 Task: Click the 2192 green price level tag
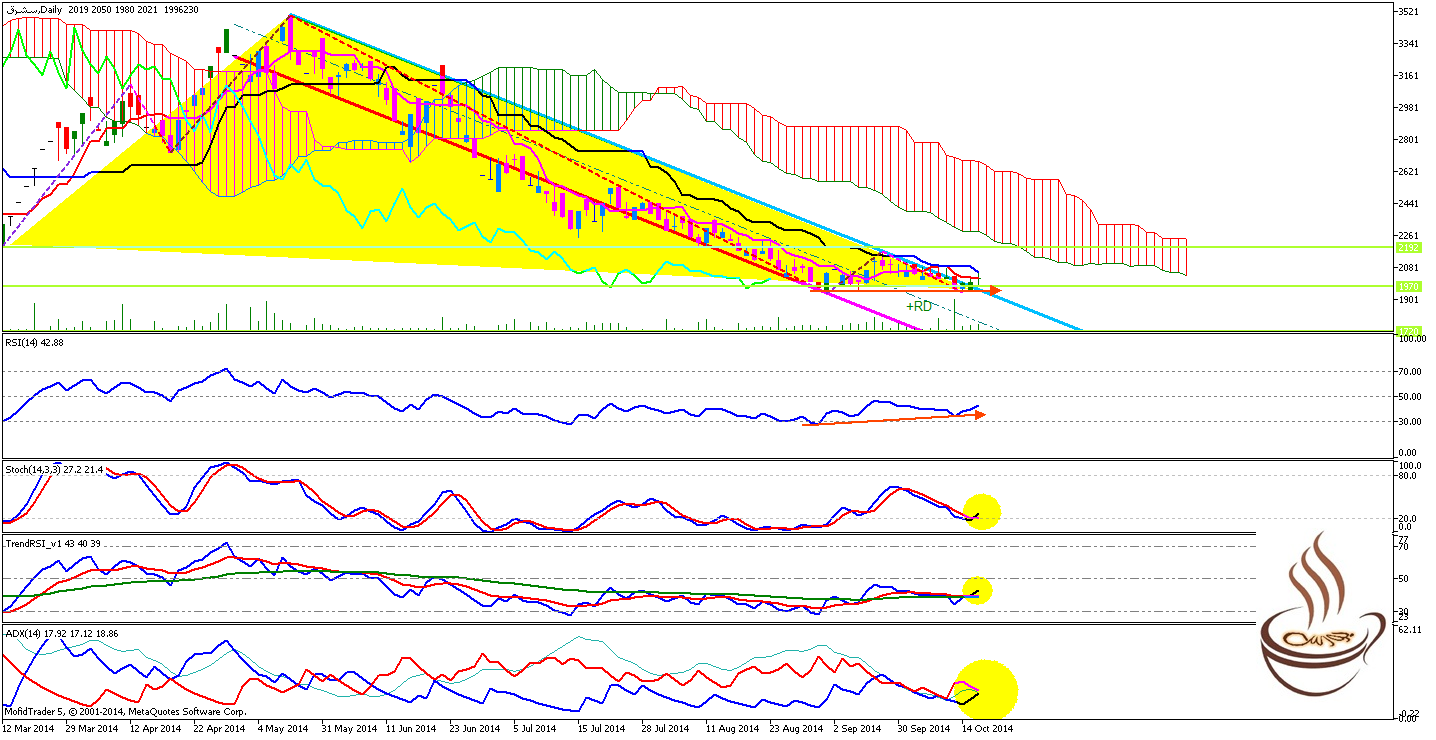[x=1408, y=247]
